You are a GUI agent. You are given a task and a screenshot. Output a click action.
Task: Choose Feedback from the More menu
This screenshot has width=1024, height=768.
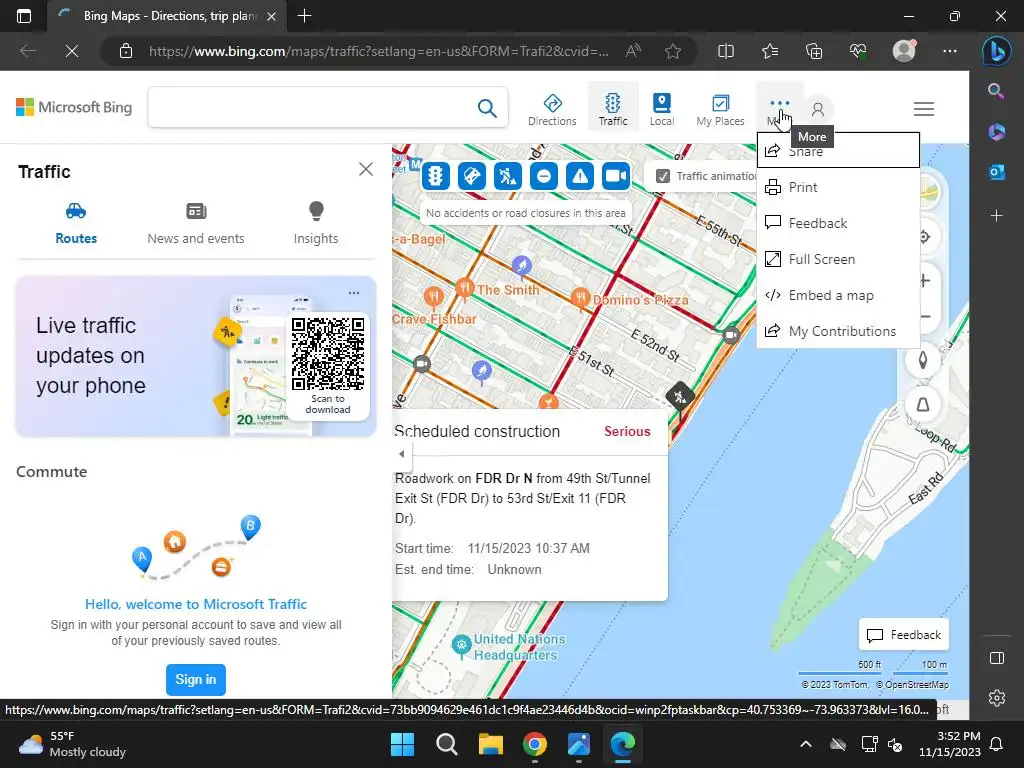pyautogui.click(x=838, y=223)
